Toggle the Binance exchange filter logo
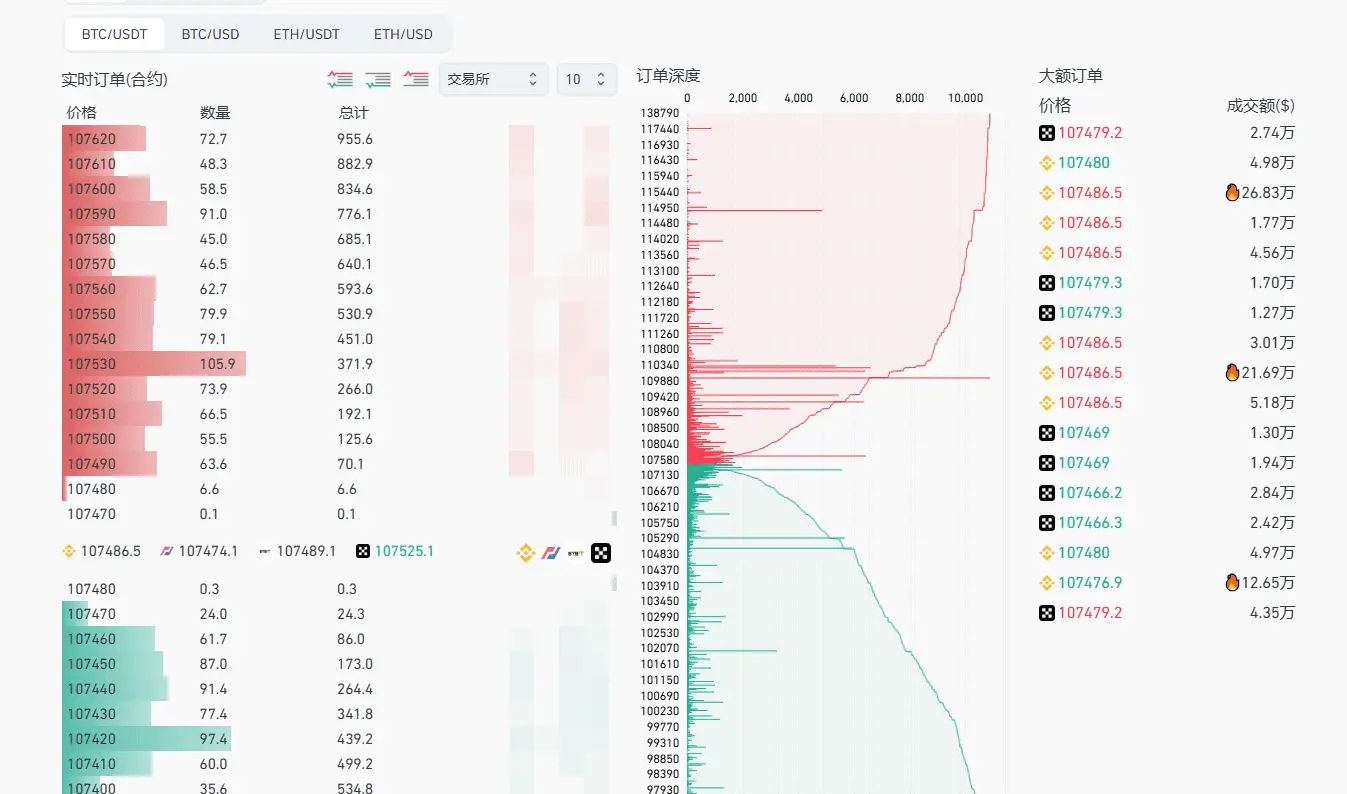Image resolution: width=1347 pixels, height=794 pixels. coord(526,552)
